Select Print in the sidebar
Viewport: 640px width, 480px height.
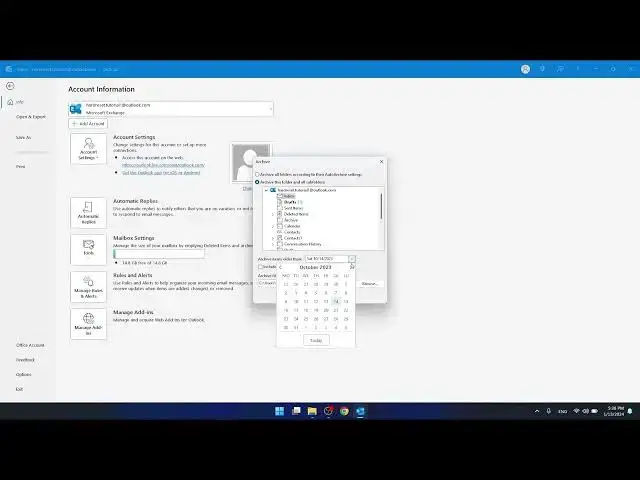(20, 167)
